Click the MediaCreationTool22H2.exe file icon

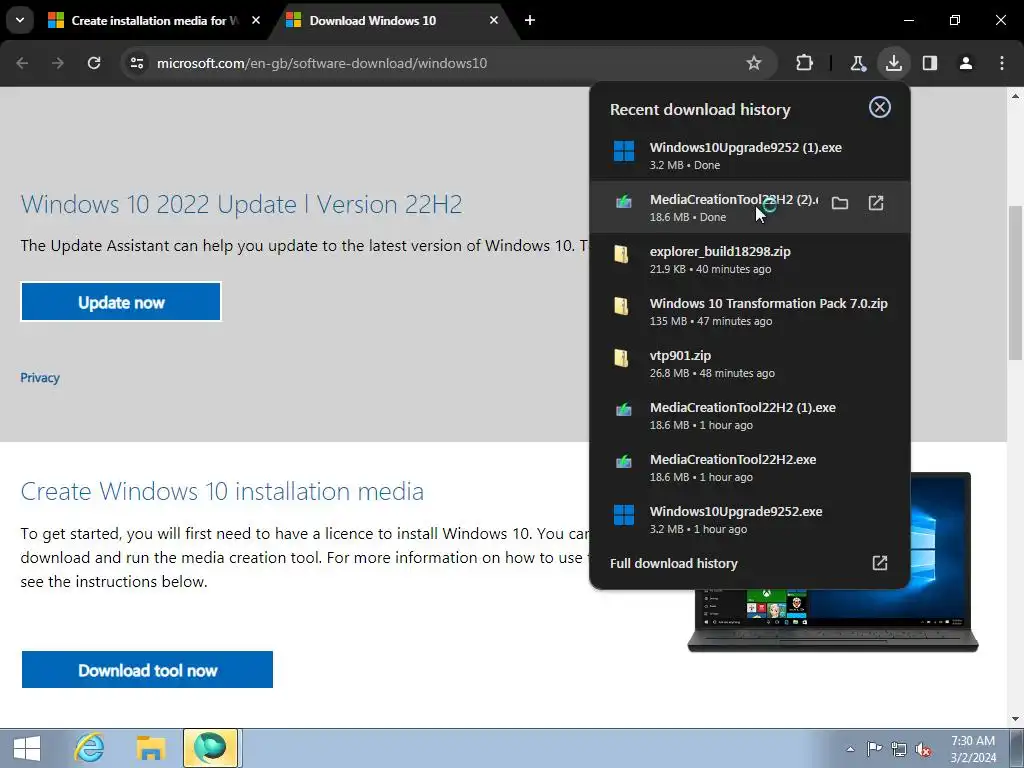(624, 462)
